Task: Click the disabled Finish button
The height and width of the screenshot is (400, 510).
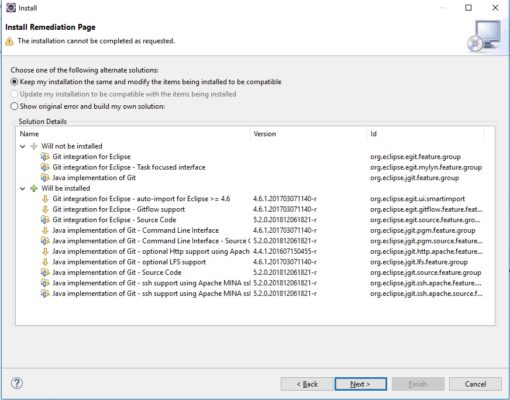Action: tap(418, 384)
